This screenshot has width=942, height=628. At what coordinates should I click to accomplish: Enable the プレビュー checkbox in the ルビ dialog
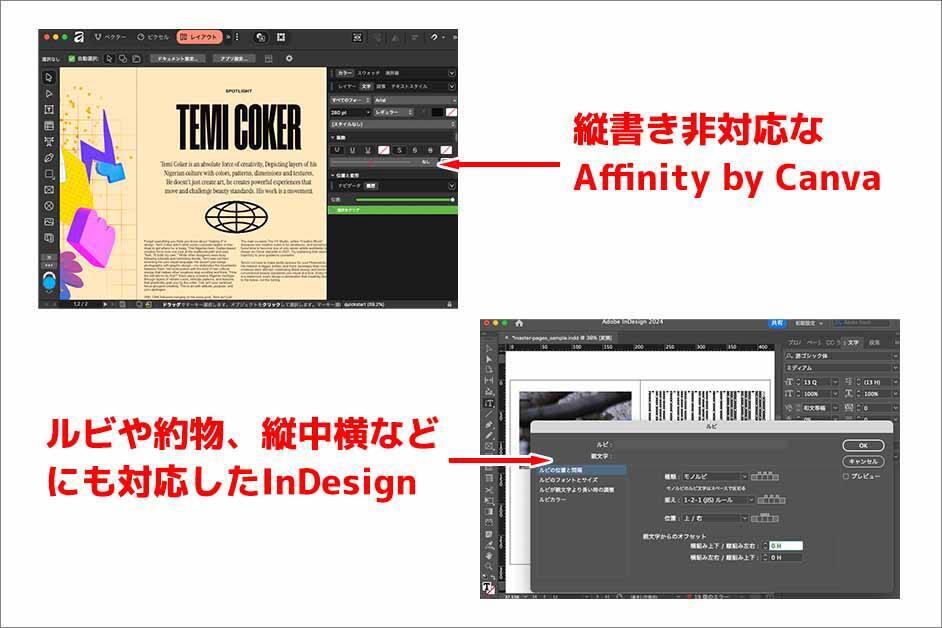coord(846,477)
